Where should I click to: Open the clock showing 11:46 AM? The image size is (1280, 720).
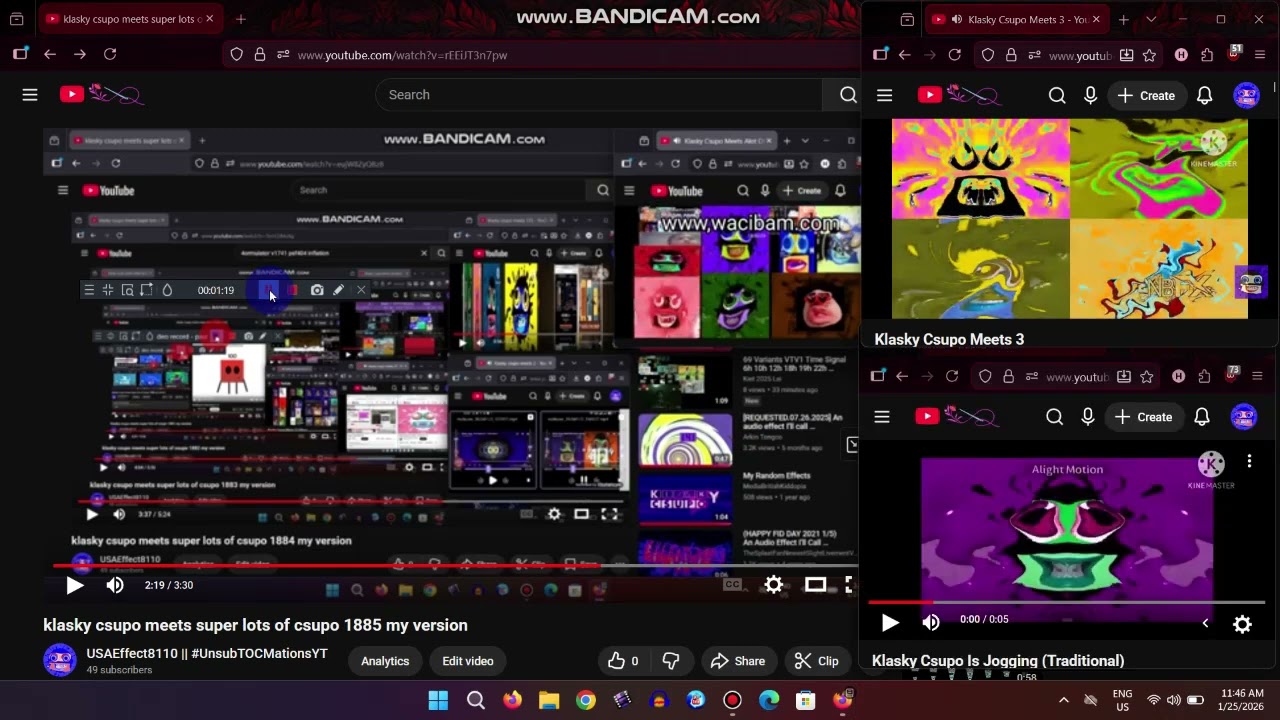click(1242, 700)
